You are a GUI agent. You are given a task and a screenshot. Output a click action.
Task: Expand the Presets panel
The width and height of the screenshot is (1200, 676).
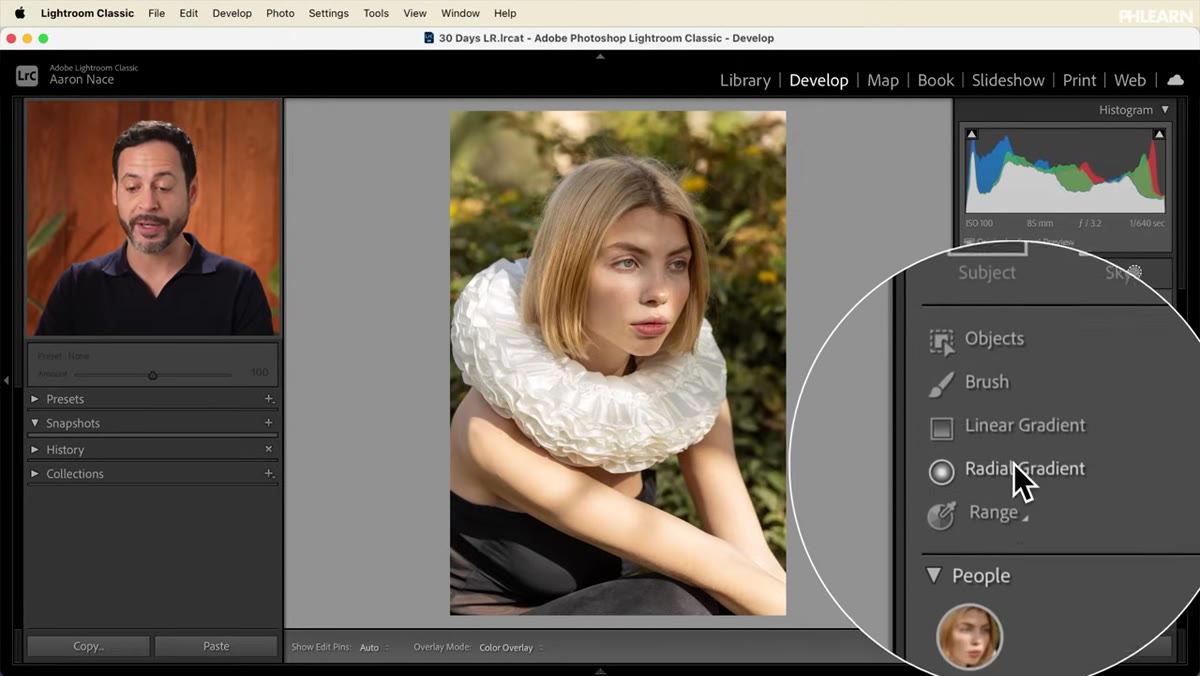[35, 399]
